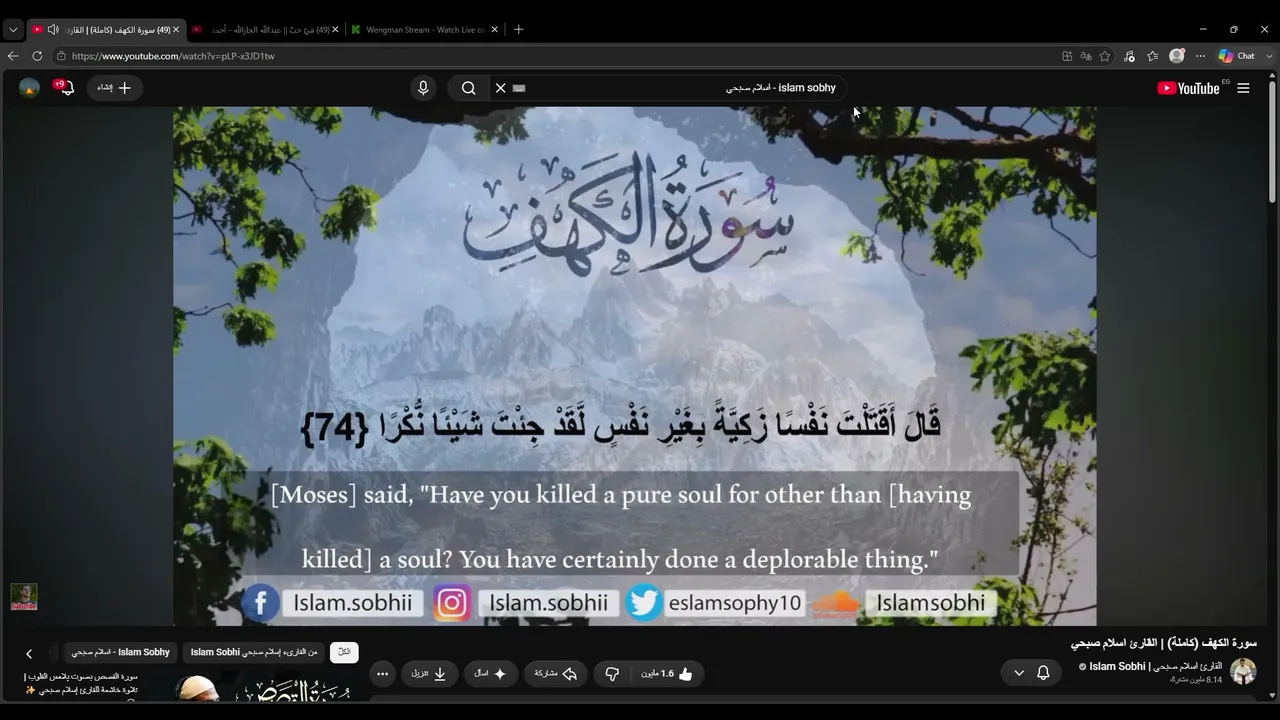Go back in browser

(x=13, y=56)
